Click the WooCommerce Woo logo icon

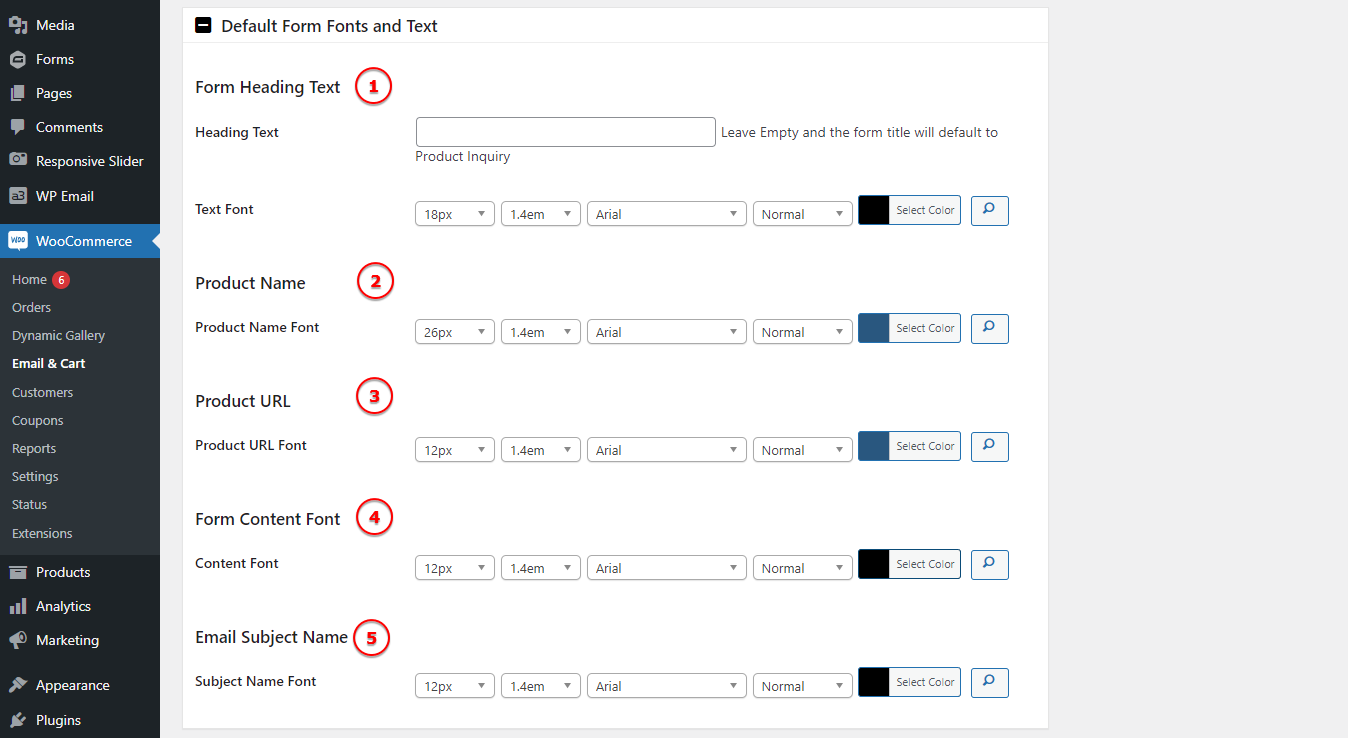17,241
